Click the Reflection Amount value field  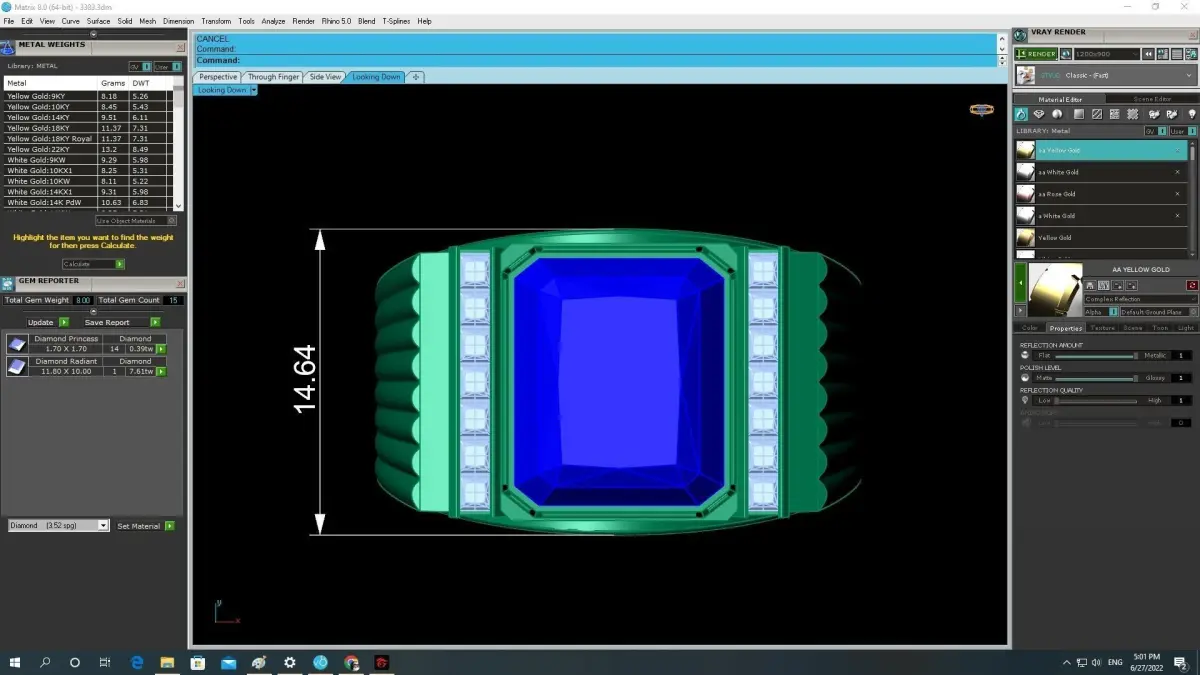[1181, 355]
